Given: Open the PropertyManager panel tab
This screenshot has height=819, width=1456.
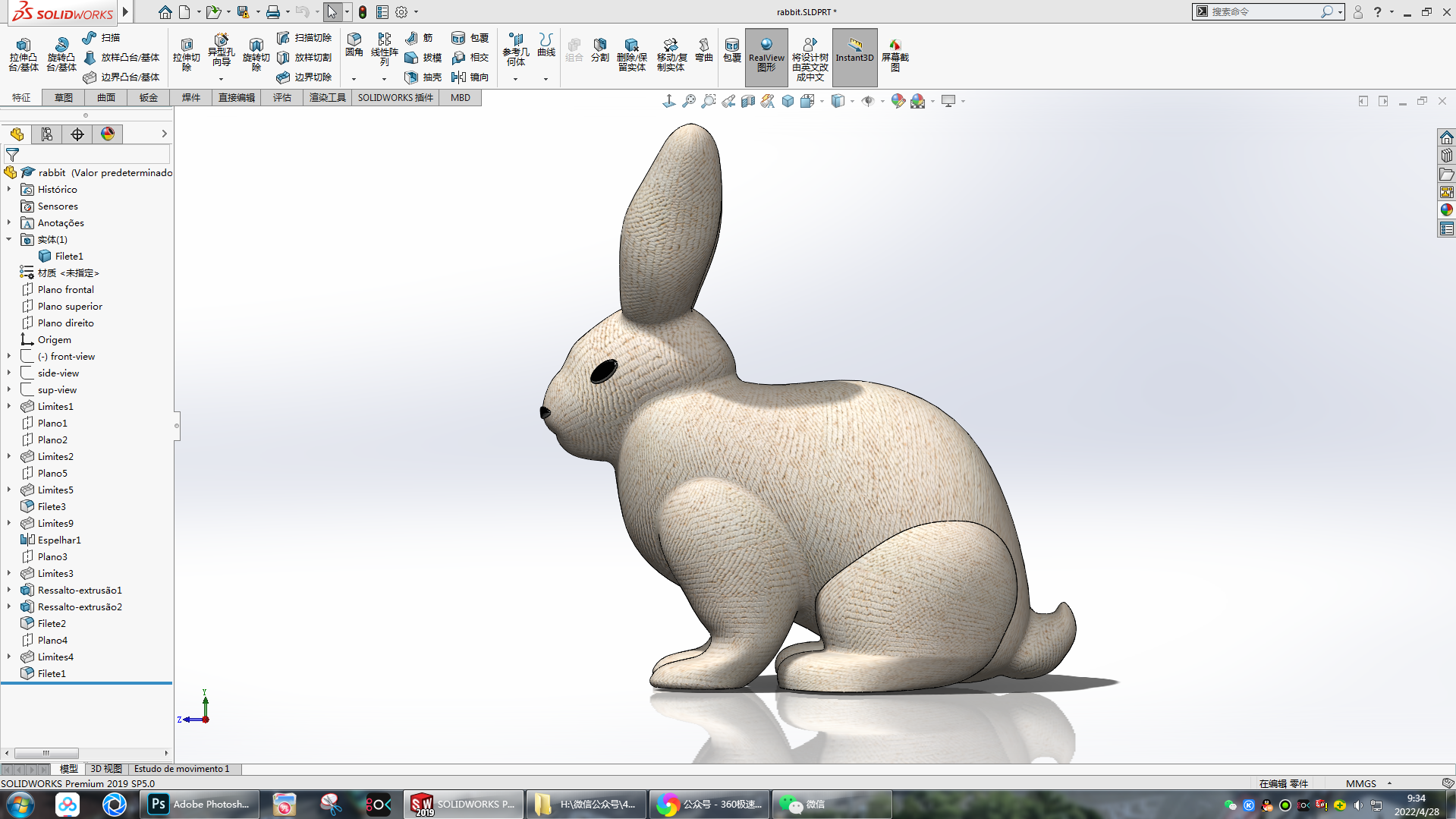Looking at the screenshot, I should 47,134.
